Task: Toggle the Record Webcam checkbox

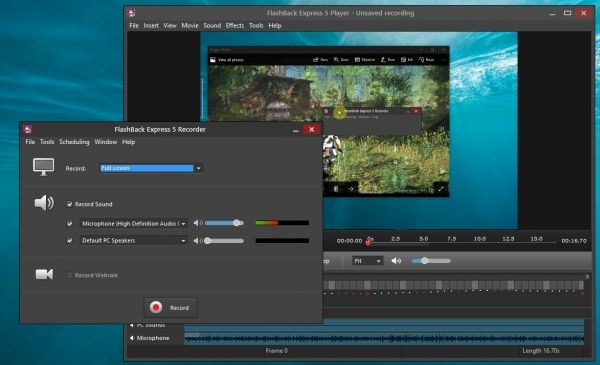Action: click(69, 275)
